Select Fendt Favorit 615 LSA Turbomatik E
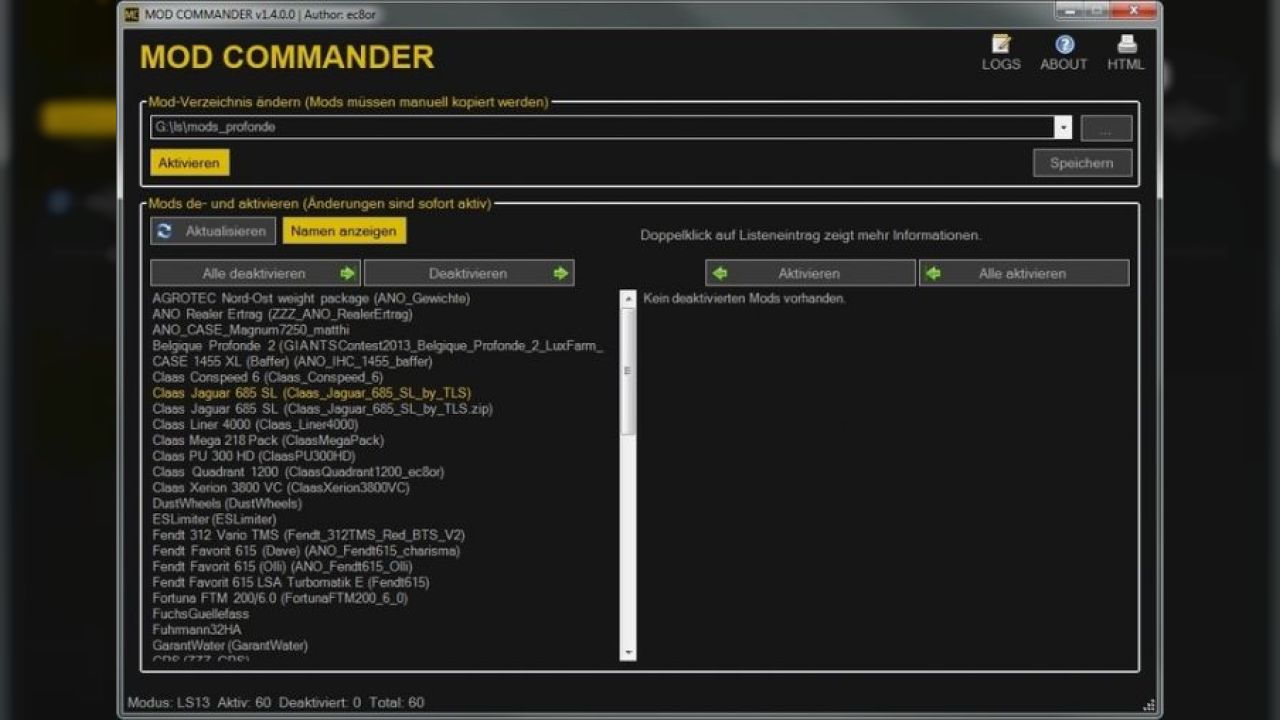Viewport: 1280px width, 720px height. (291, 583)
